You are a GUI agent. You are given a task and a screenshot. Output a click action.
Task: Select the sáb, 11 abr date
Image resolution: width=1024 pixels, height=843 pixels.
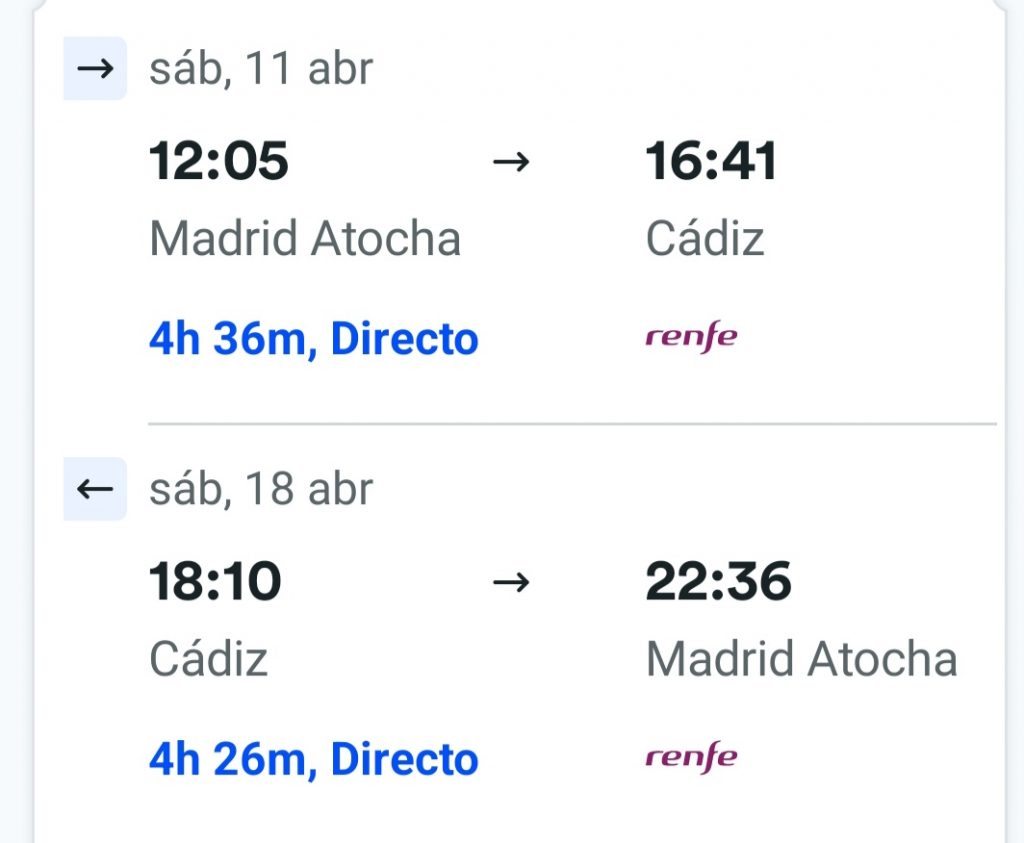[x=261, y=69]
